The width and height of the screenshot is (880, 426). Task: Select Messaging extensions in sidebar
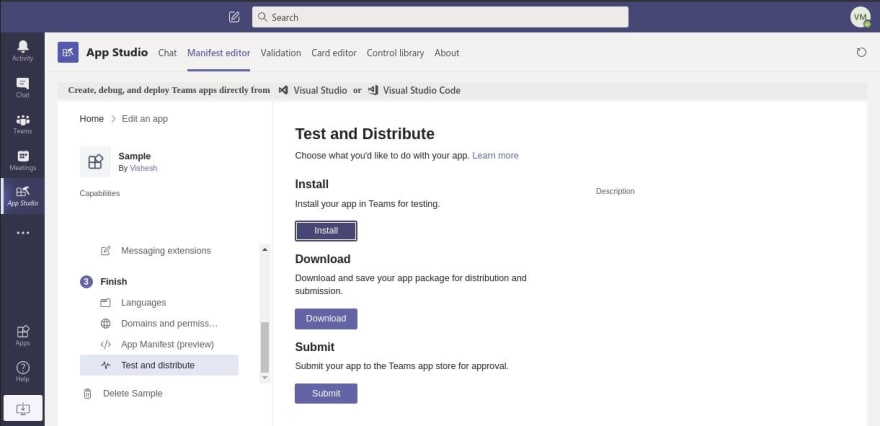pyautogui.click(x=166, y=250)
